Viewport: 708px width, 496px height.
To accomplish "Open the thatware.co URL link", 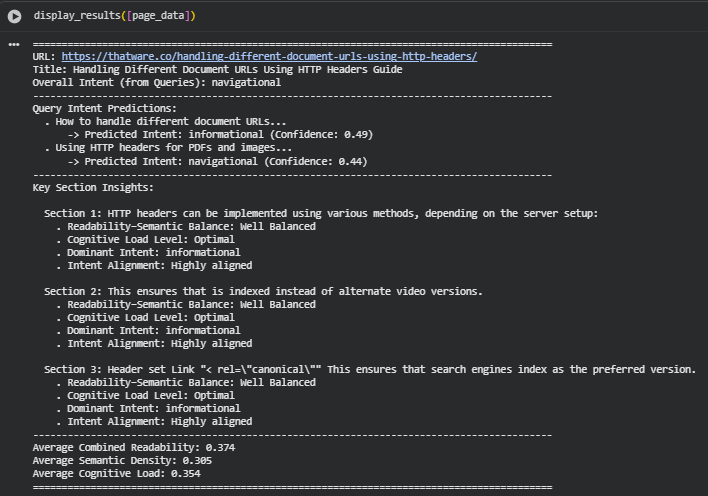I will coord(269,57).
